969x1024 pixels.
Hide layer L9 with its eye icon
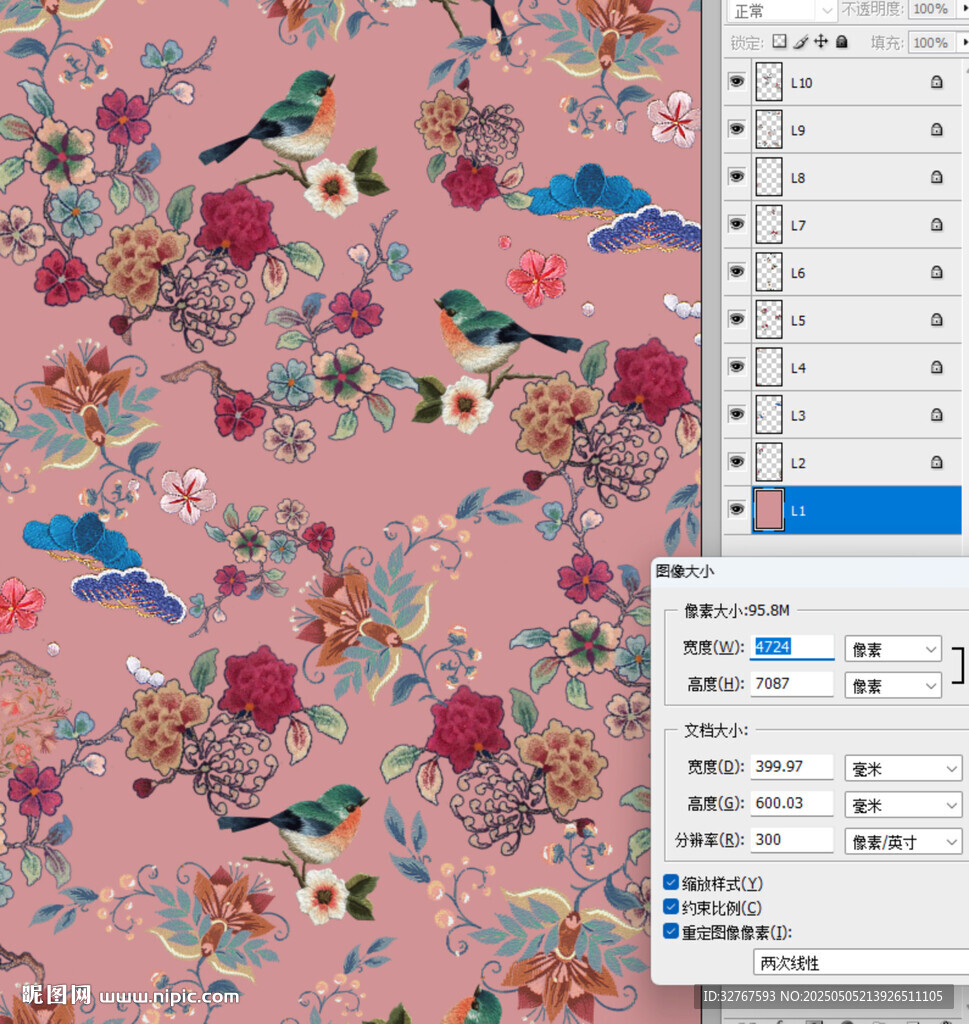click(737, 129)
